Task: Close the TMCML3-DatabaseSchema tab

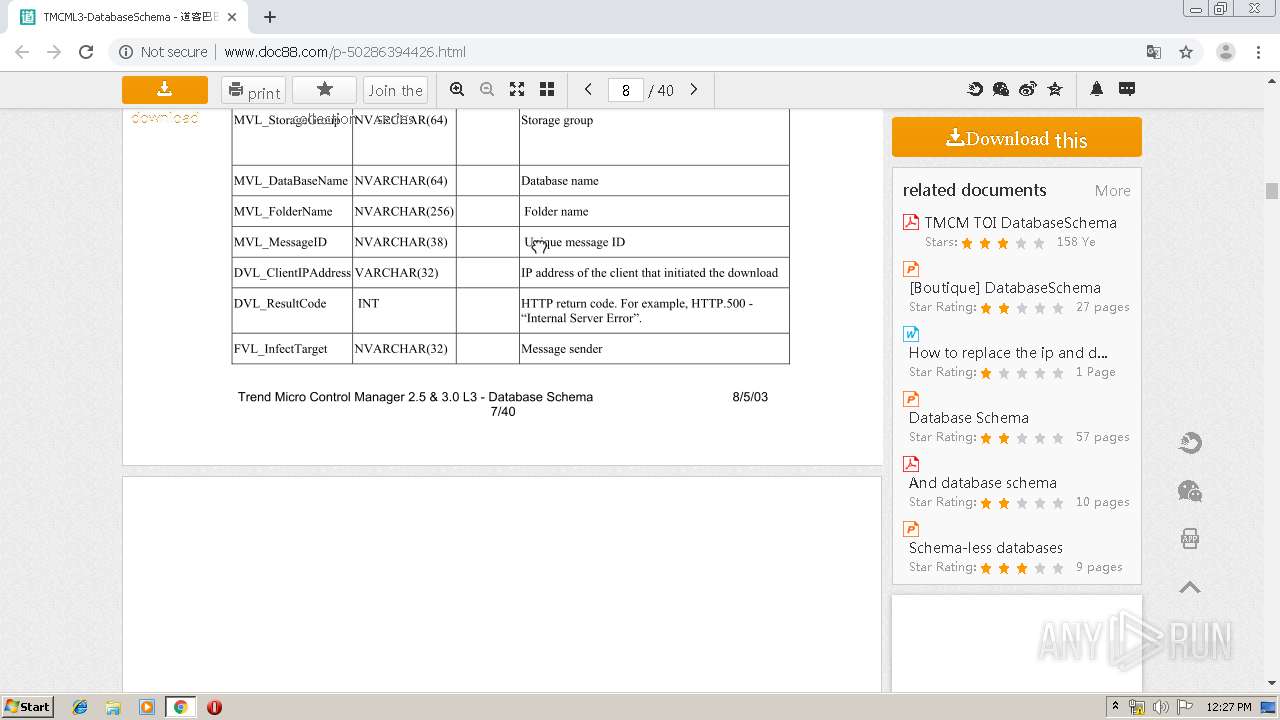Action: click(232, 17)
